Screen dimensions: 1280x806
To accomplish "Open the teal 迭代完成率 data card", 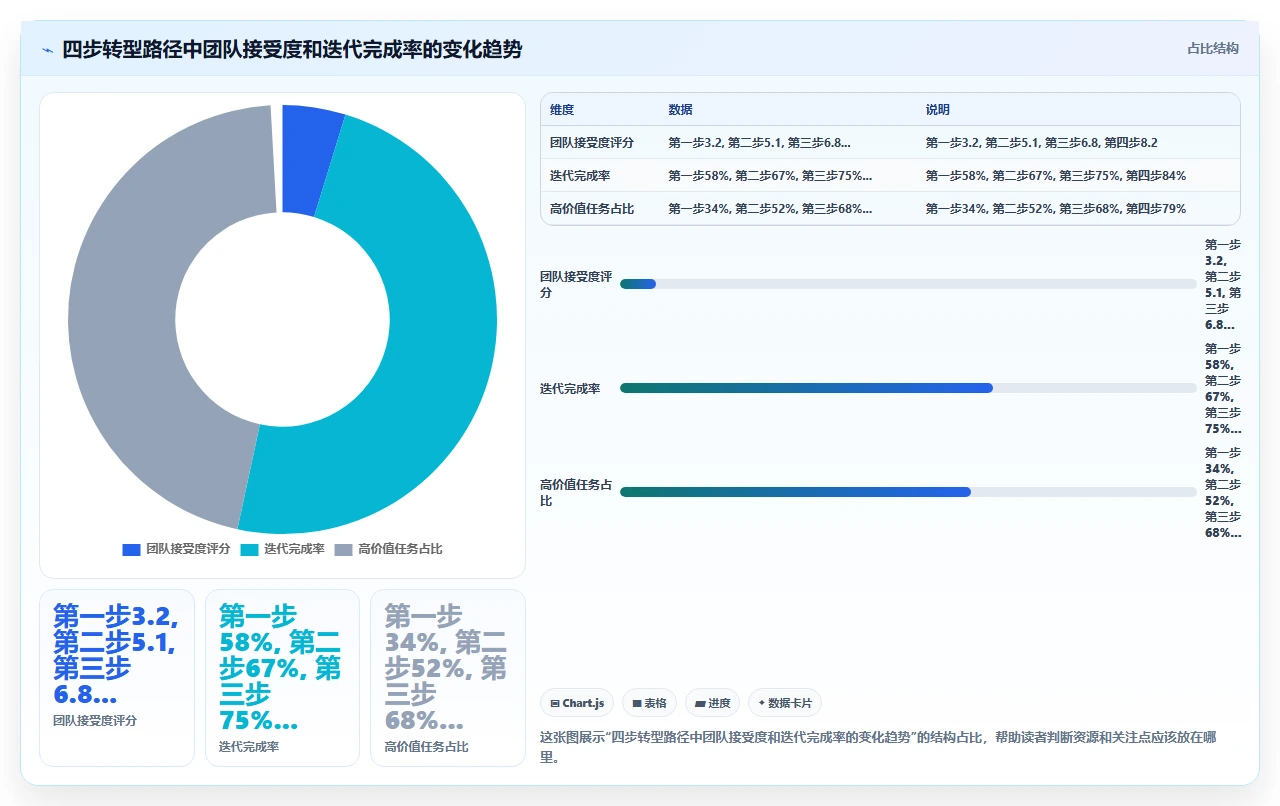I will coord(282,678).
